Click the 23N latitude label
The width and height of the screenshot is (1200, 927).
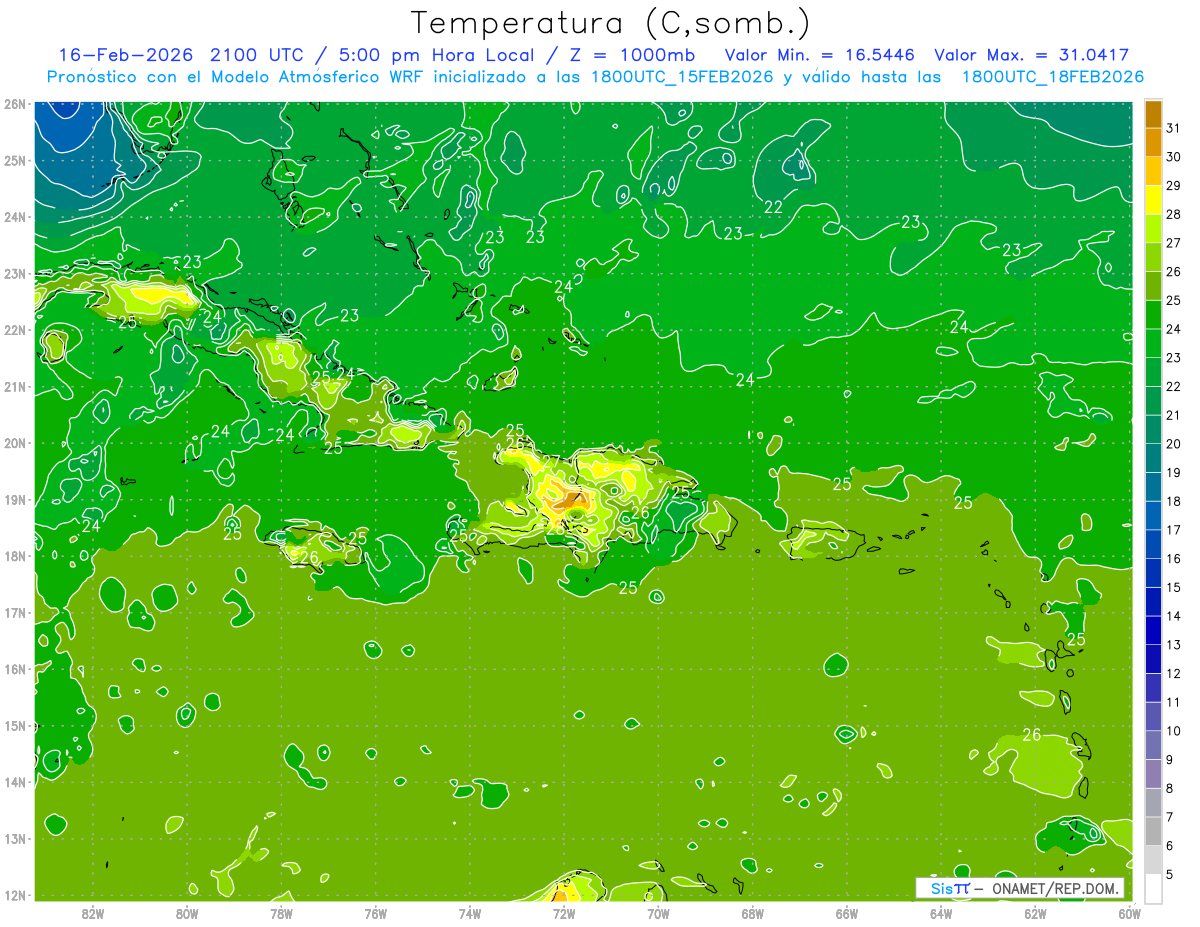[x=14, y=273]
